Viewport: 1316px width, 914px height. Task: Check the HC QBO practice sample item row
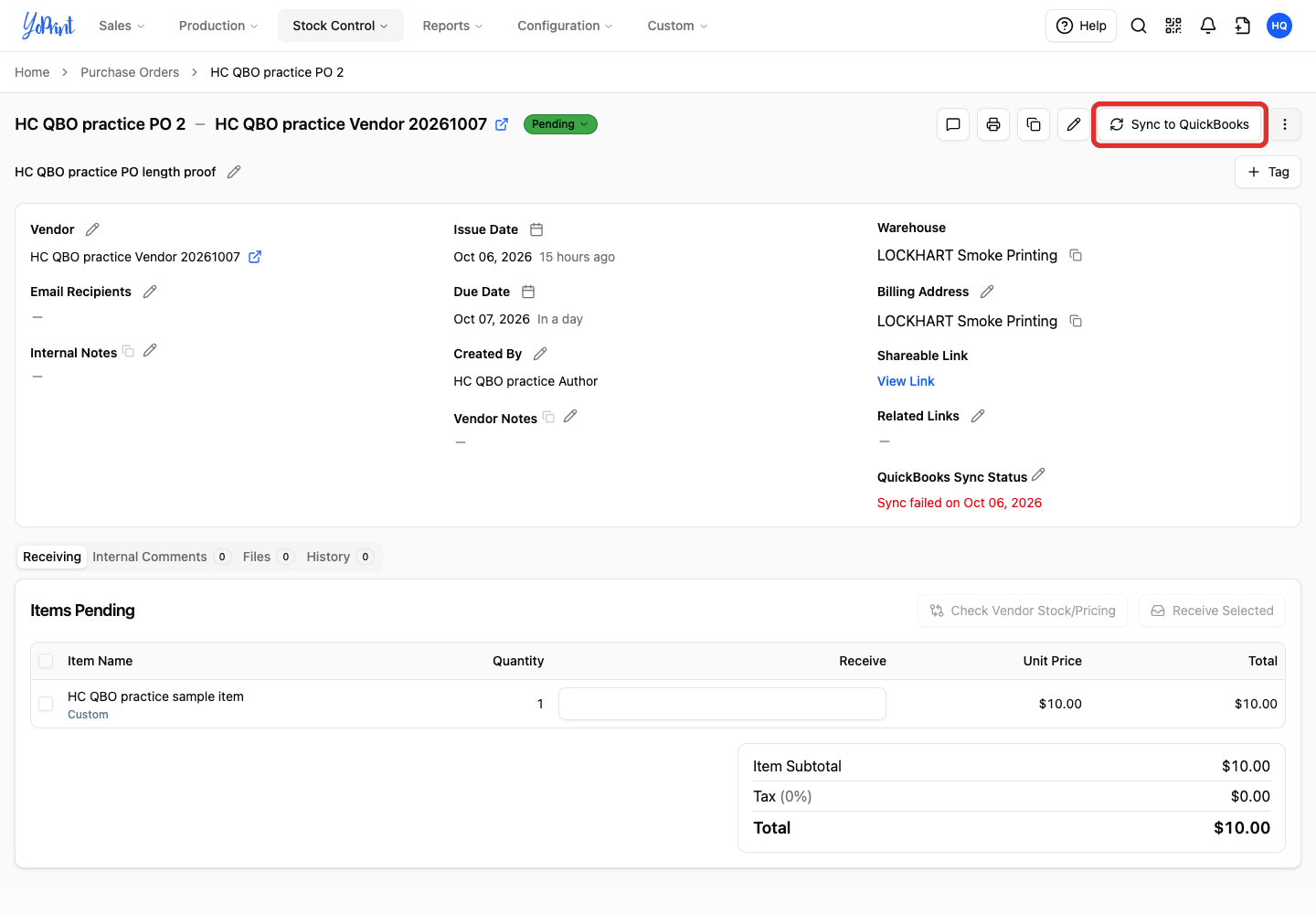coord(46,704)
